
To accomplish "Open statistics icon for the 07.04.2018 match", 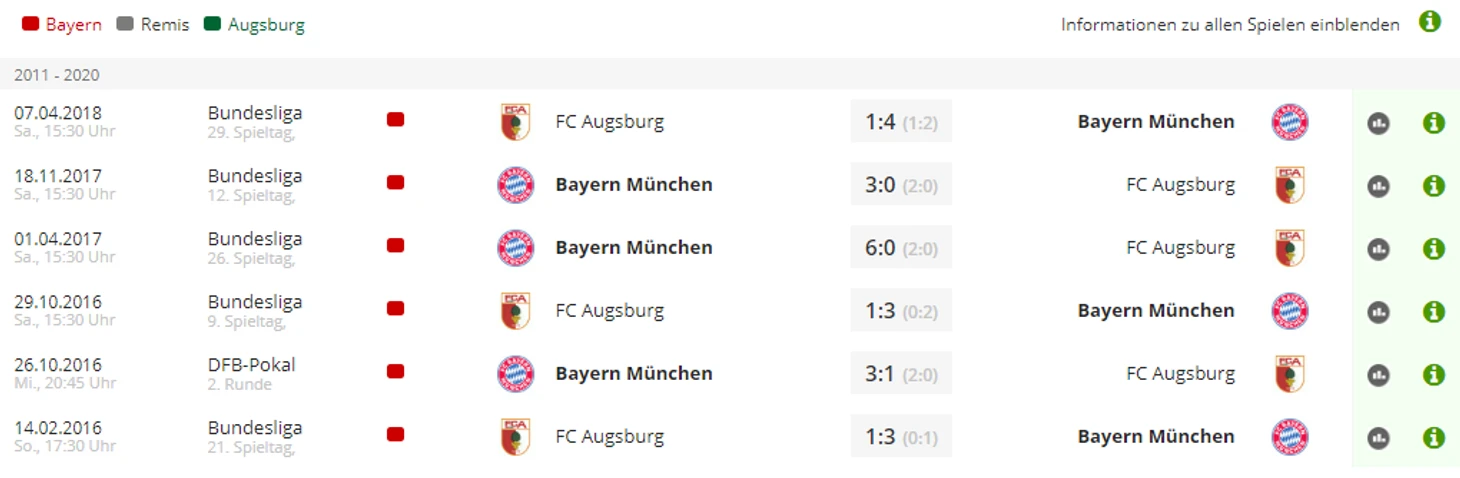I will click(1378, 123).
